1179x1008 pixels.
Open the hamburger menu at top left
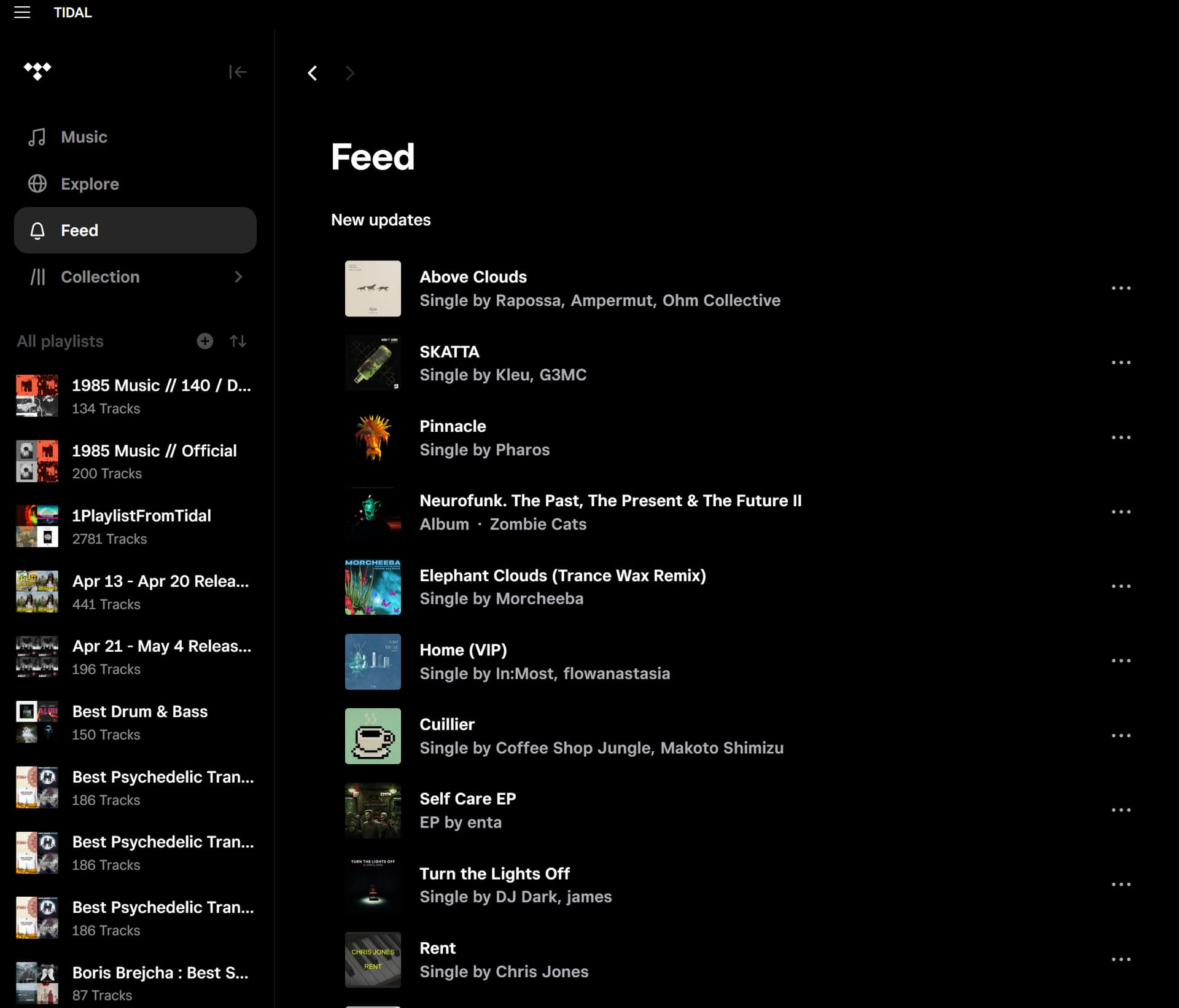[22, 12]
